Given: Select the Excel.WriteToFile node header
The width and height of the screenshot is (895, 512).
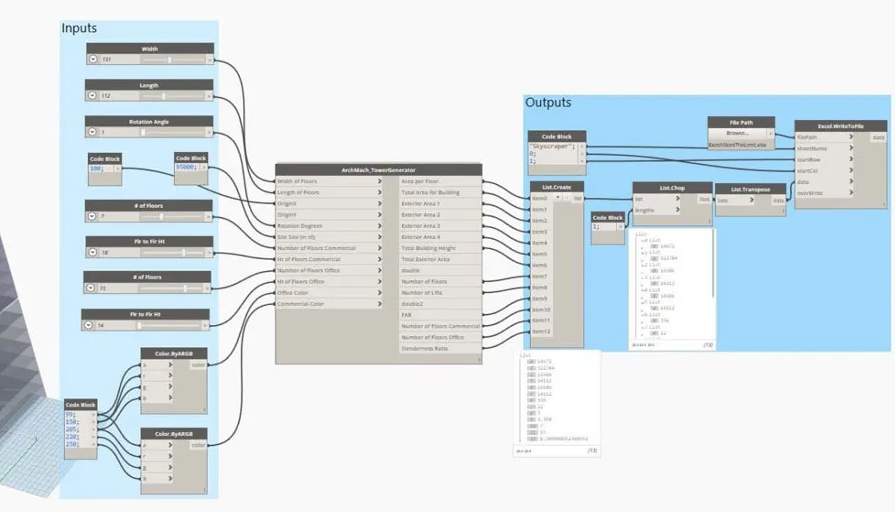Looking at the screenshot, I should [x=840, y=126].
